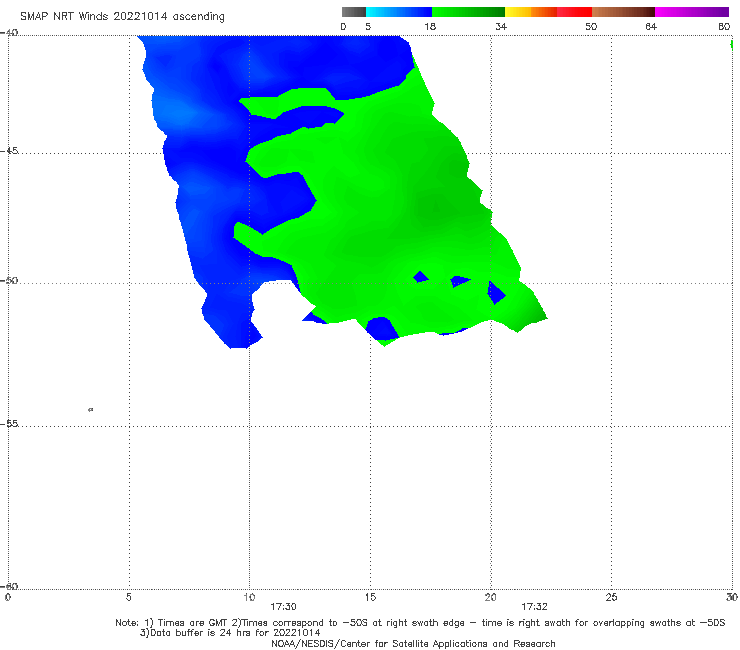Click the longitude axis label '20'
This screenshot has height=650, width=740.
[491, 597]
